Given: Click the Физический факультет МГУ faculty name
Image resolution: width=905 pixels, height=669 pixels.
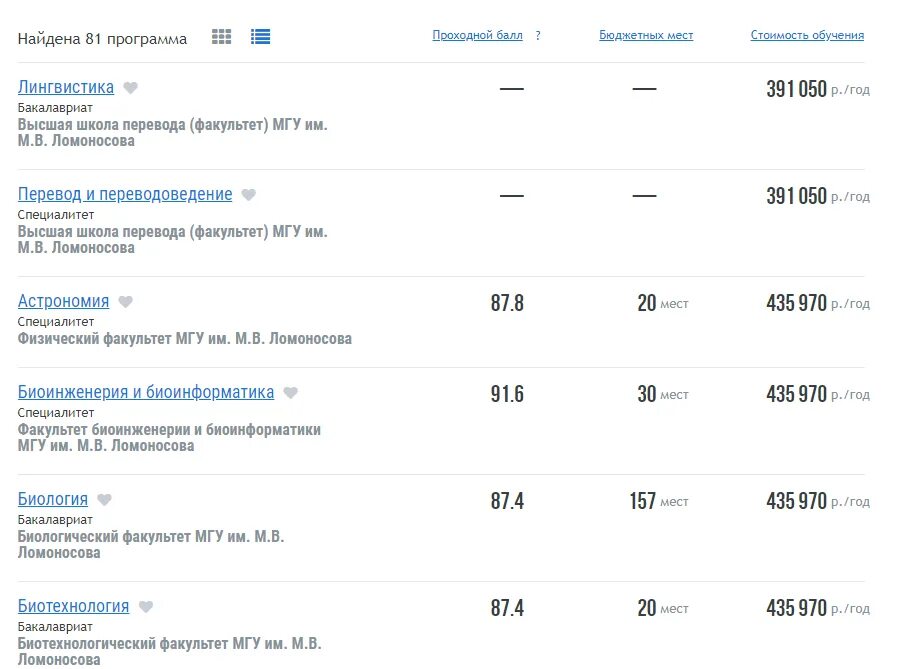Looking at the screenshot, I should (x=185, y=339).
